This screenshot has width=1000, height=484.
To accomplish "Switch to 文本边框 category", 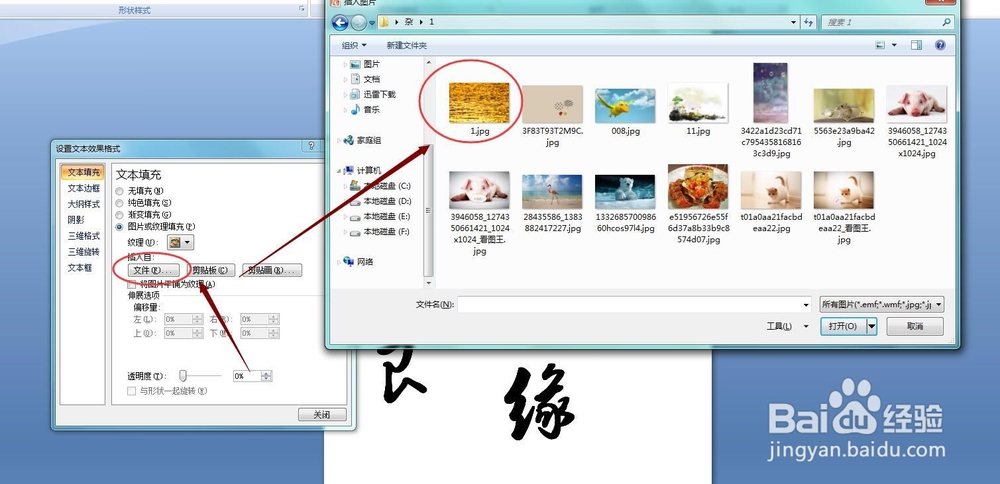I will tap(84, 188).
